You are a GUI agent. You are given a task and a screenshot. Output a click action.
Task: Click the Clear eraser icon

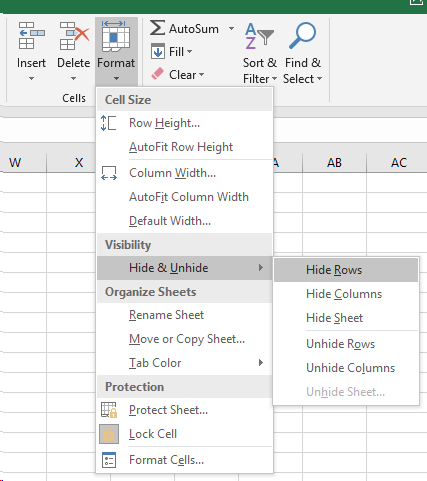point(158,74)
